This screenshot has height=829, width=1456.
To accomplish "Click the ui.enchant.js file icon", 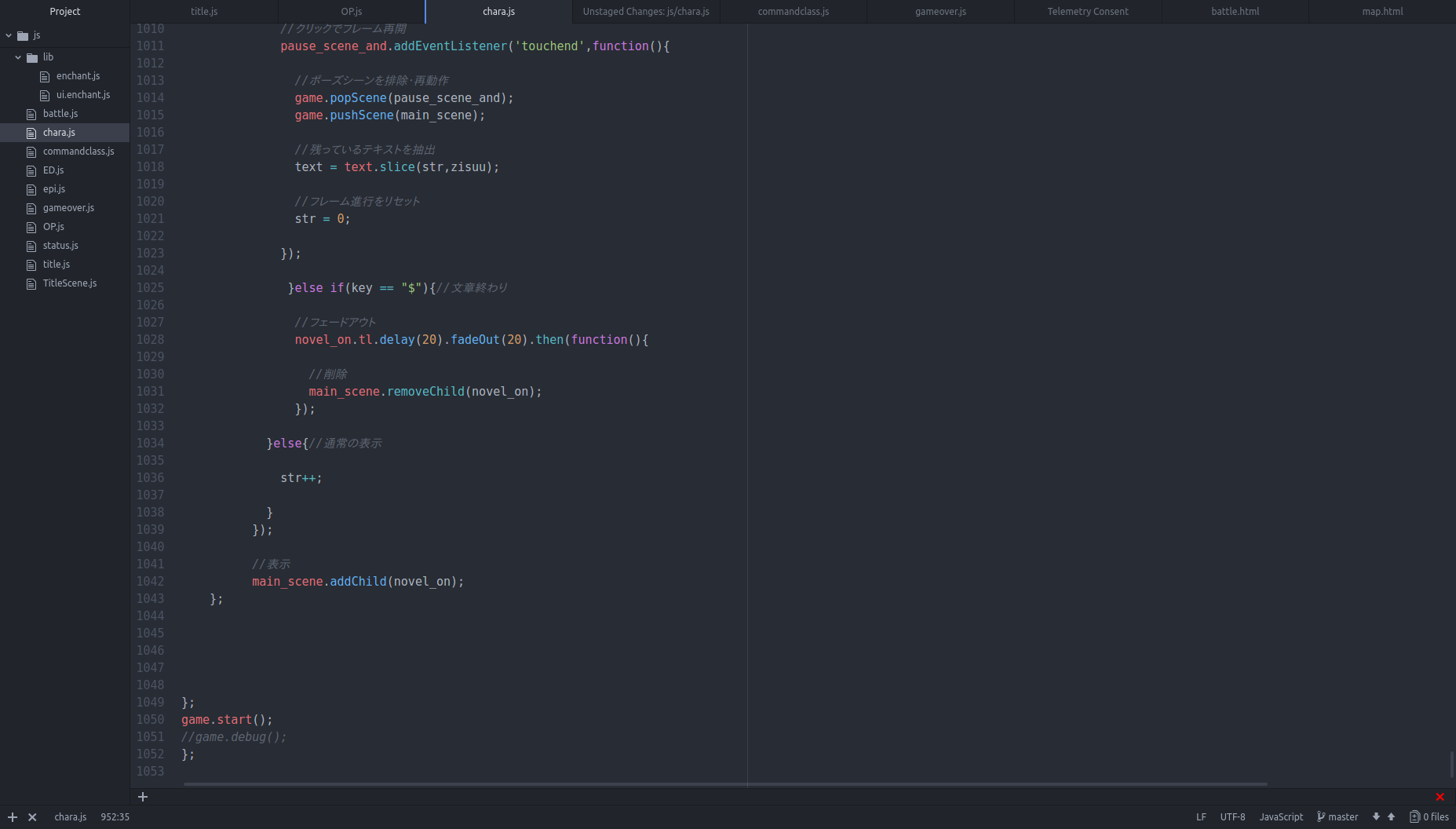I will point(45,95).
